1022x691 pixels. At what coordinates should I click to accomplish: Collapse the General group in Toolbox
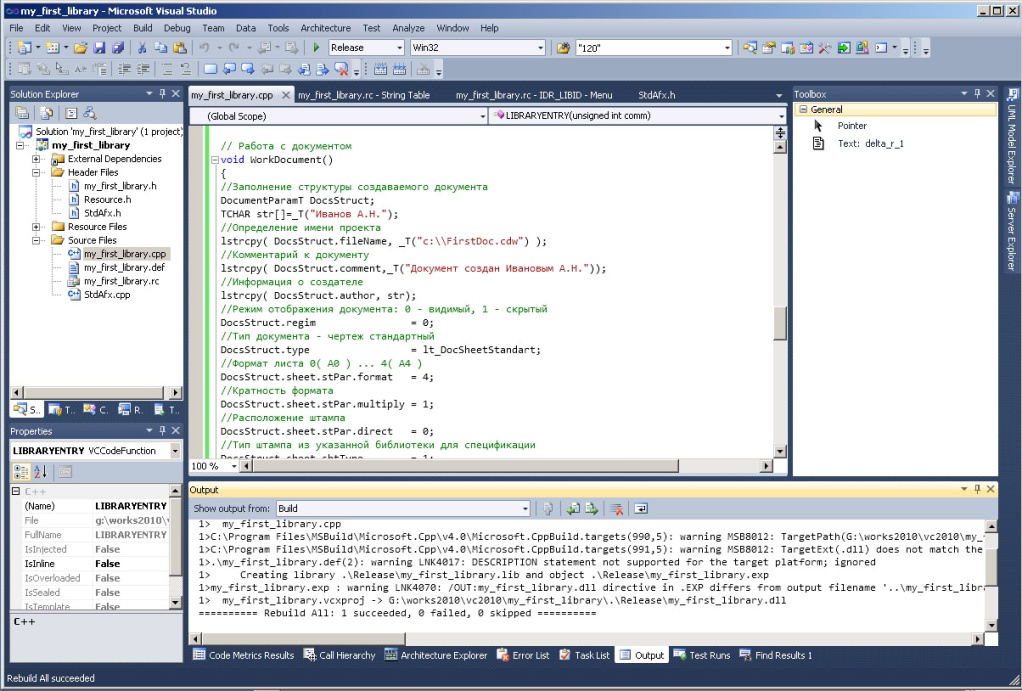[803, 110]
